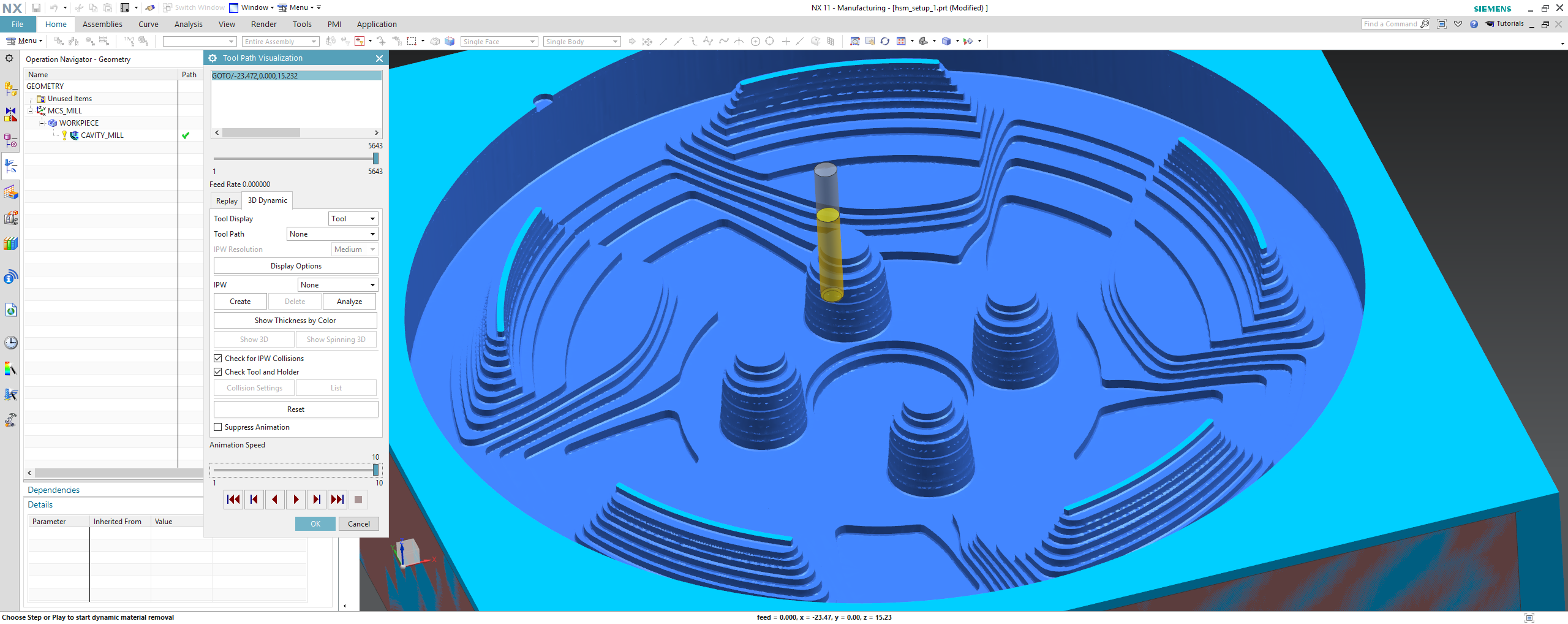The image size is (1568, 624).
Task: Open the Assembly Navigator sidebar icon
Action: [x=10, y=89]
